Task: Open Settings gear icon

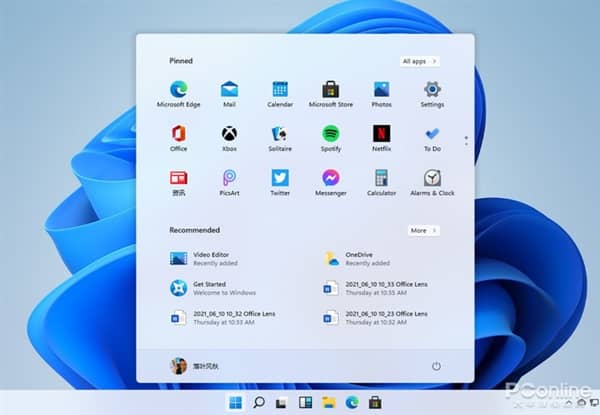Action: [432, 90]
